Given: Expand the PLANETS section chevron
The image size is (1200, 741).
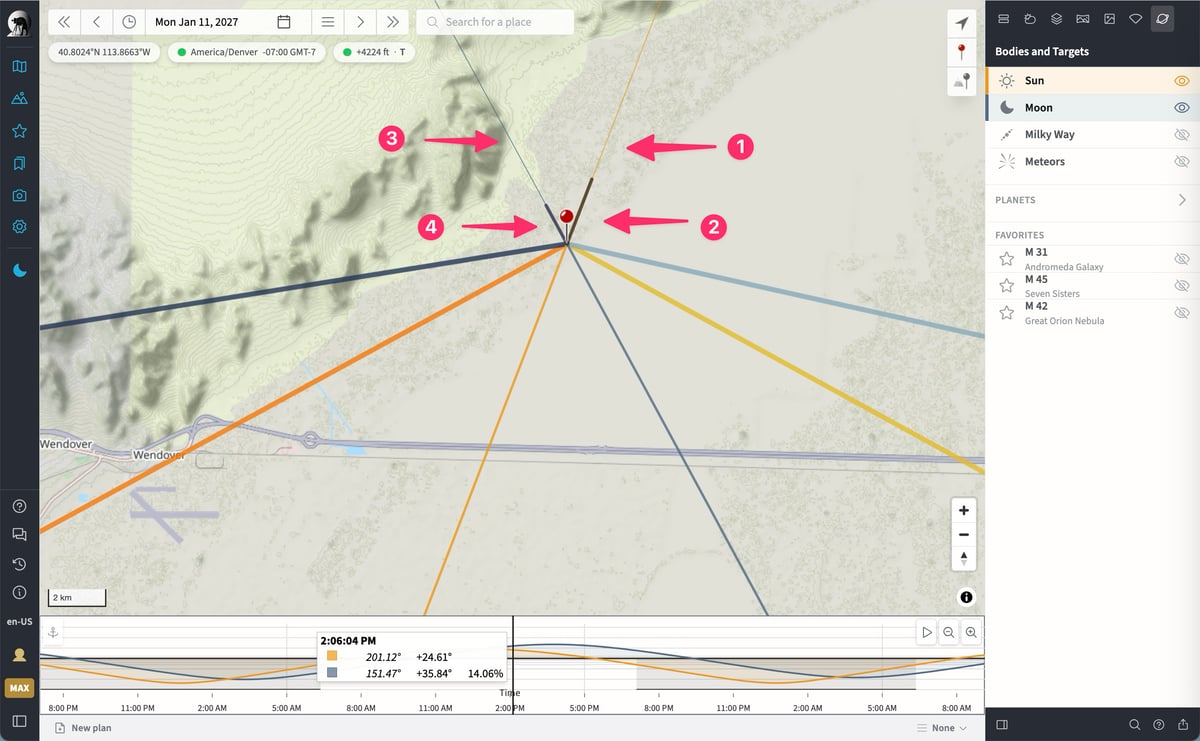Looking at the screenshot, I should click(1181, 200).
